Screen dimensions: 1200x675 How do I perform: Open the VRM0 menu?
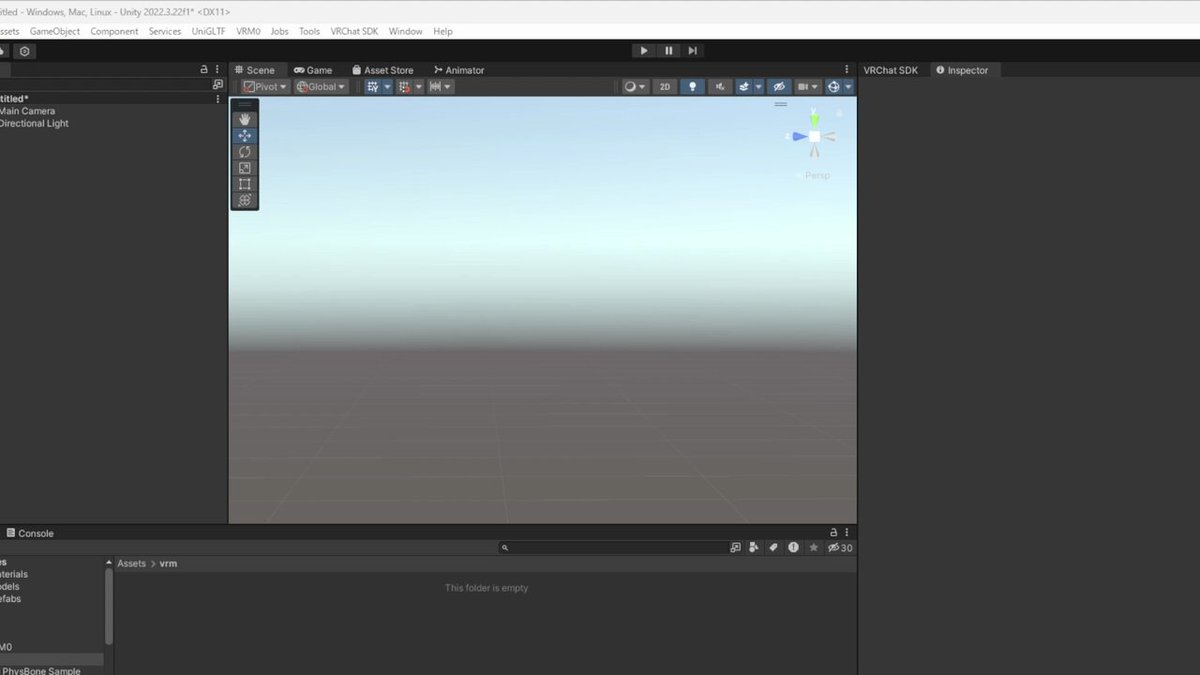(x=248, y=31)
